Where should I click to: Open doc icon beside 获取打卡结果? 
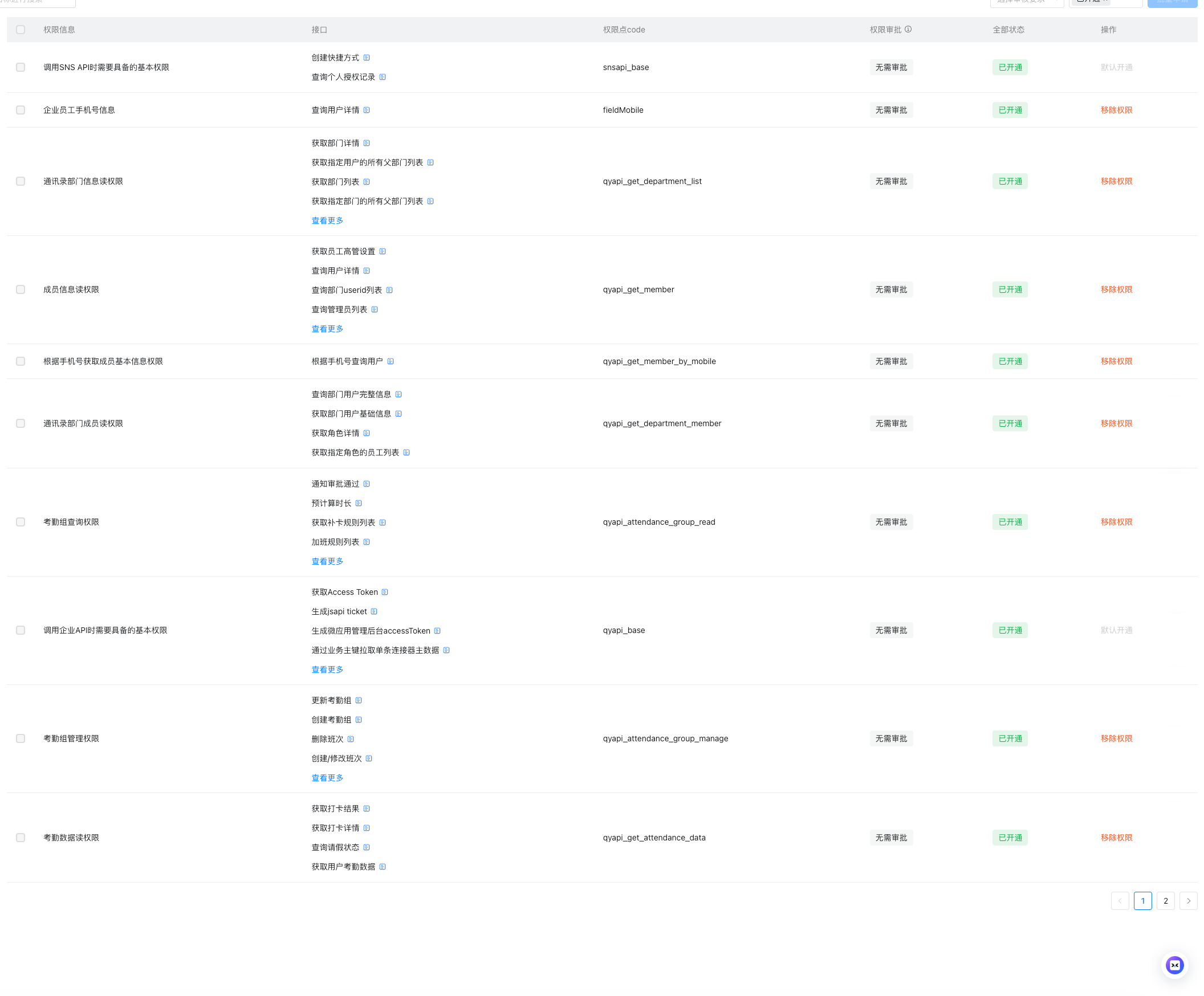click(367, 809)
